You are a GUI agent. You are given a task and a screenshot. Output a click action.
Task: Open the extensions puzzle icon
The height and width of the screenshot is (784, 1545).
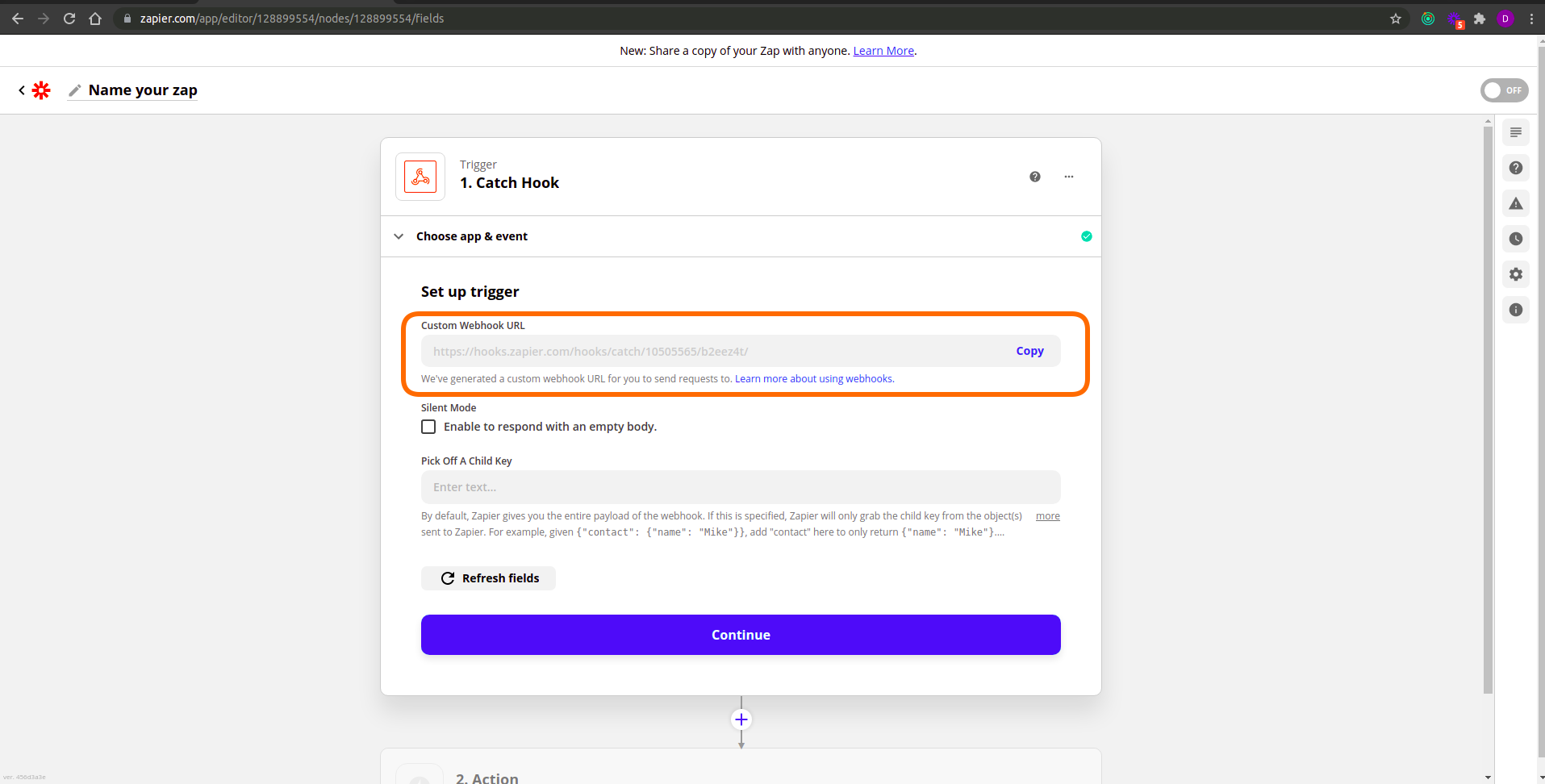1480,19
